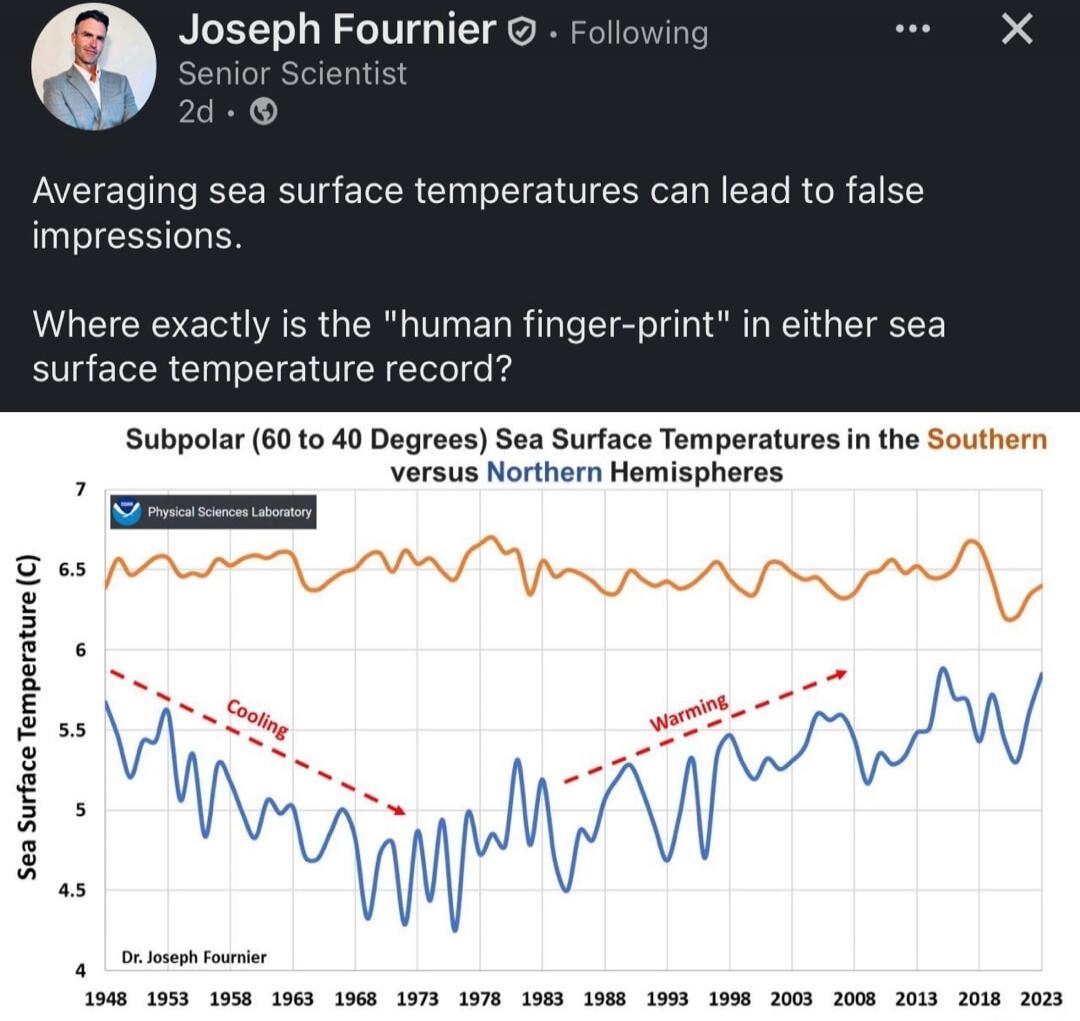Click the red Warming trend arrow
The height and width of the screenshot is (1021, 1080).
(x=706, y=726)
